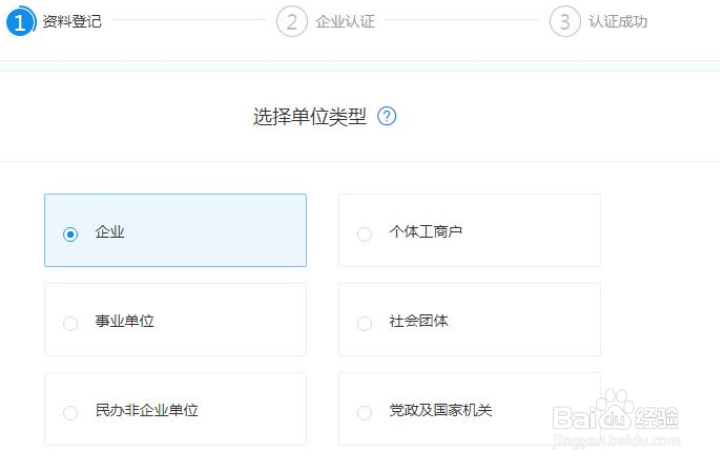Select the 社会团体 radio button
This screenshot has width=720, height=466.
(x=364, y=323)
